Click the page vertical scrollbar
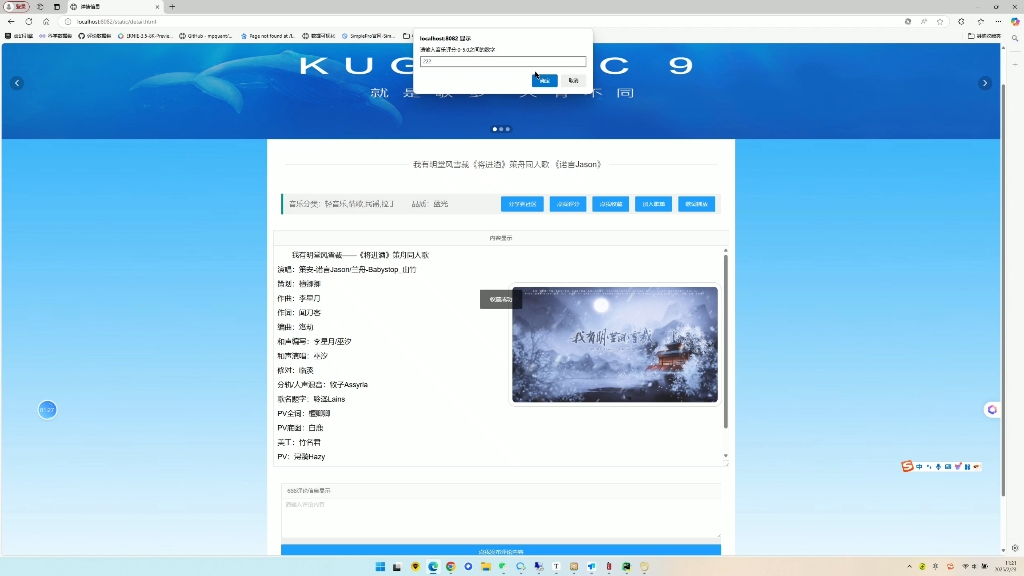 point(1004,291)
